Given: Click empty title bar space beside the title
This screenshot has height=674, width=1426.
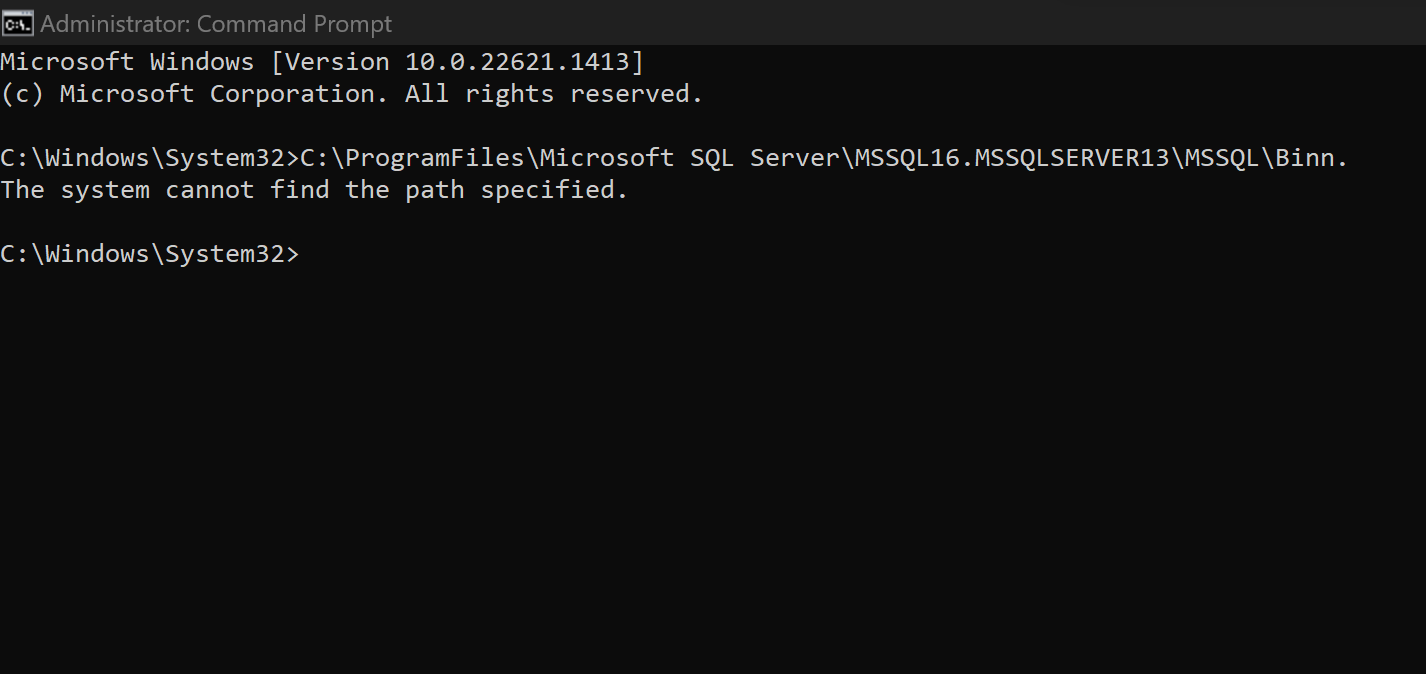Looking at the screenshot, I should click(900, 23).
